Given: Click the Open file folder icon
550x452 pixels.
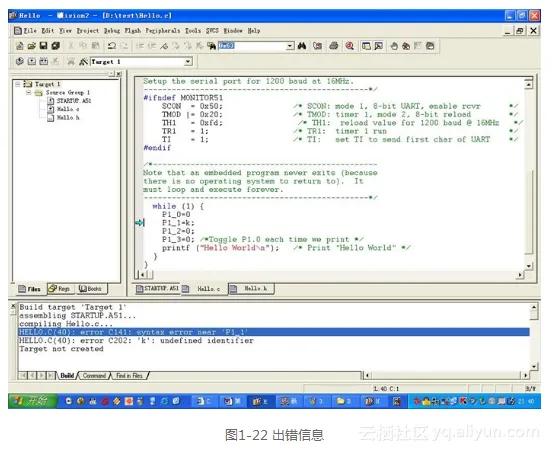Looking at the screenshot, I should [32, 46].
